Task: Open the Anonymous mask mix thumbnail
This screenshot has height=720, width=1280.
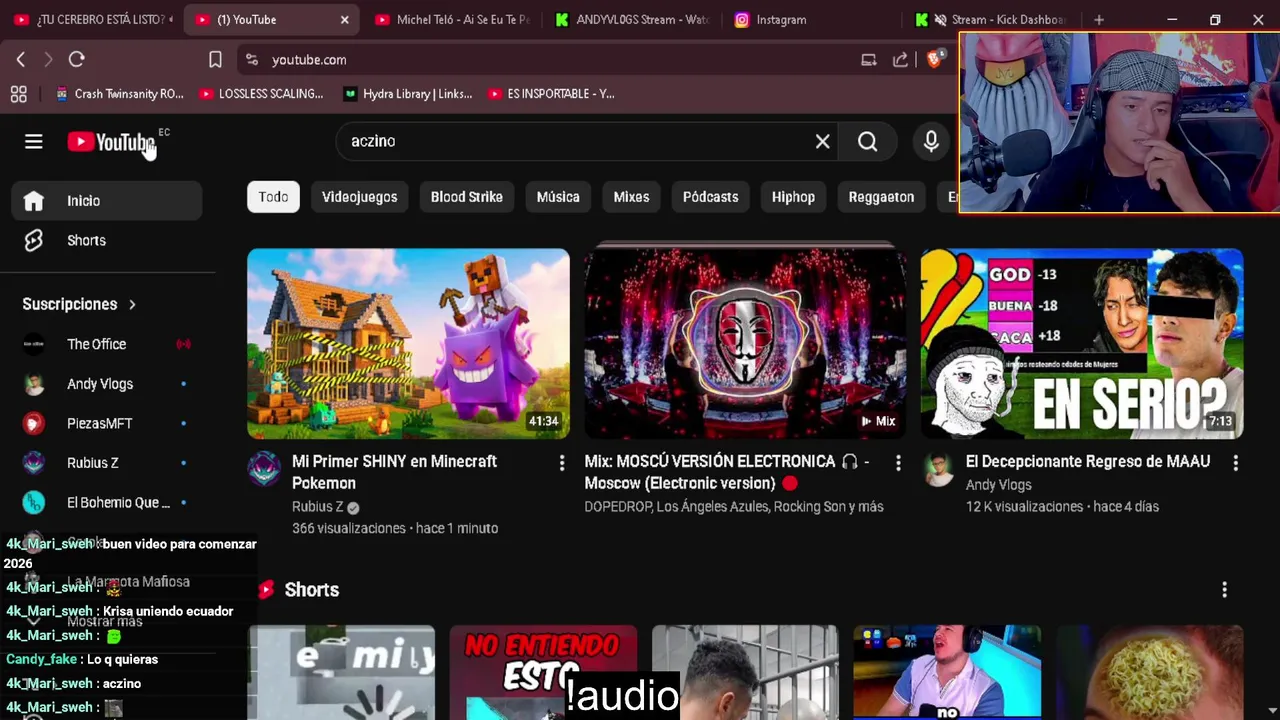Action: click(x=745, y=343)
